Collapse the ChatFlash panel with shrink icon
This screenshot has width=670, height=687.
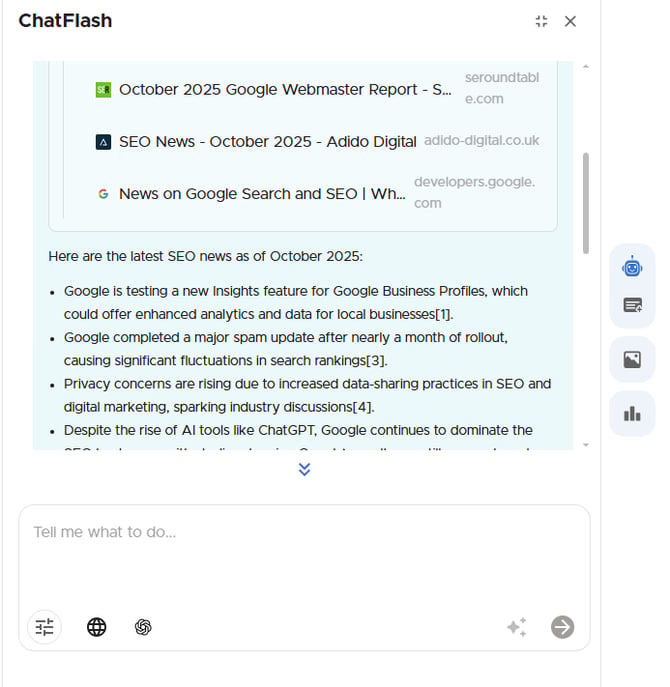541,21
